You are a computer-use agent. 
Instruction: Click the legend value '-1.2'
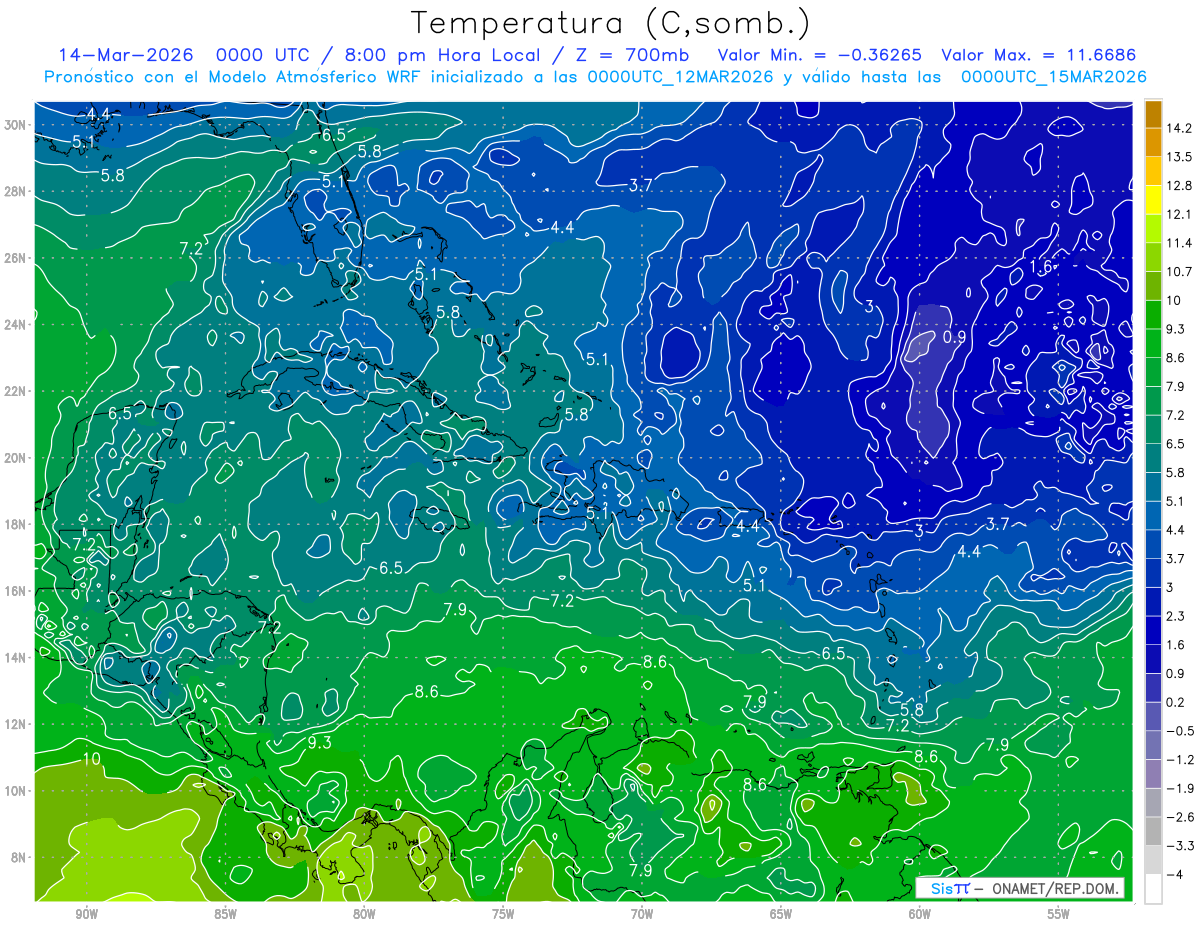click(1180, 760)
